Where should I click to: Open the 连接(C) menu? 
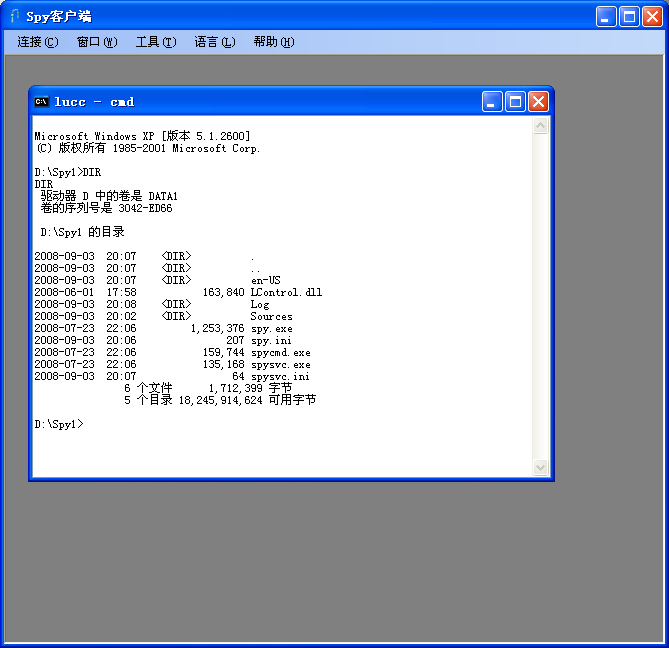pyautogui.click(x=38, y=42)
